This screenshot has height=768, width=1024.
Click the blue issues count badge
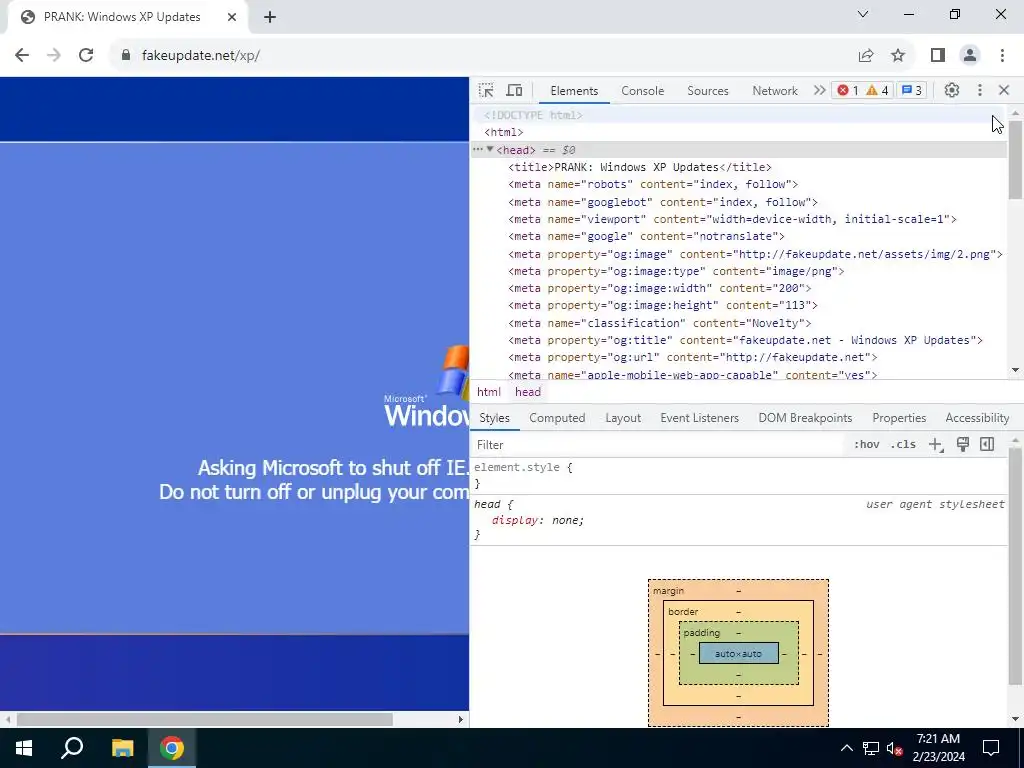pos(912,90)
